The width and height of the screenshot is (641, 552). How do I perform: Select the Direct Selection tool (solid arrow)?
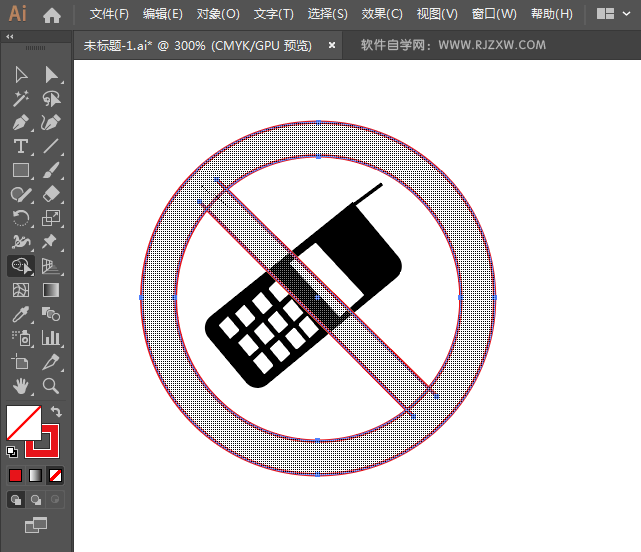coord(51,75)
